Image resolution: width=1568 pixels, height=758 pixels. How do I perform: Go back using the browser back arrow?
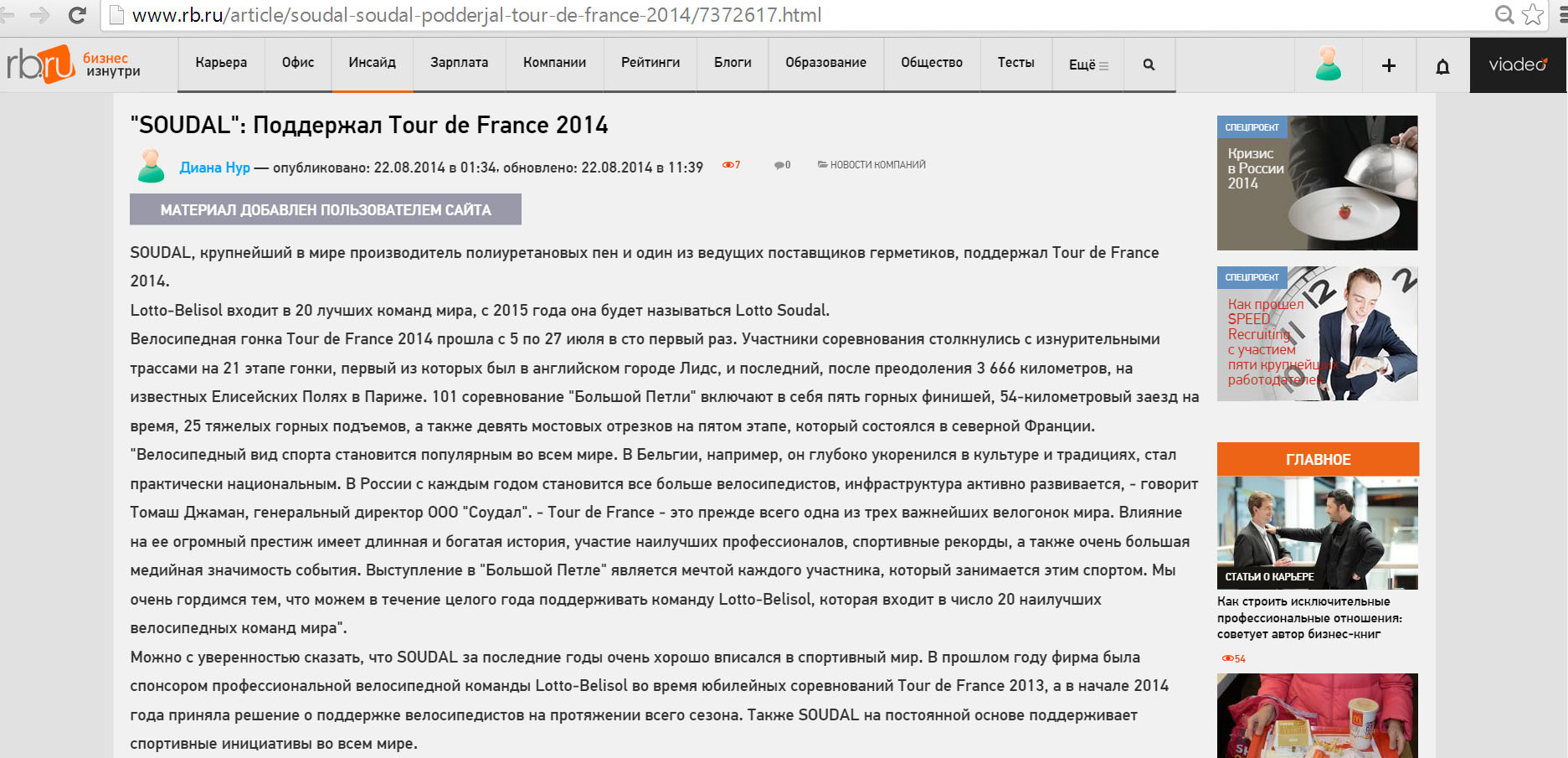click(x=8, y=15)
